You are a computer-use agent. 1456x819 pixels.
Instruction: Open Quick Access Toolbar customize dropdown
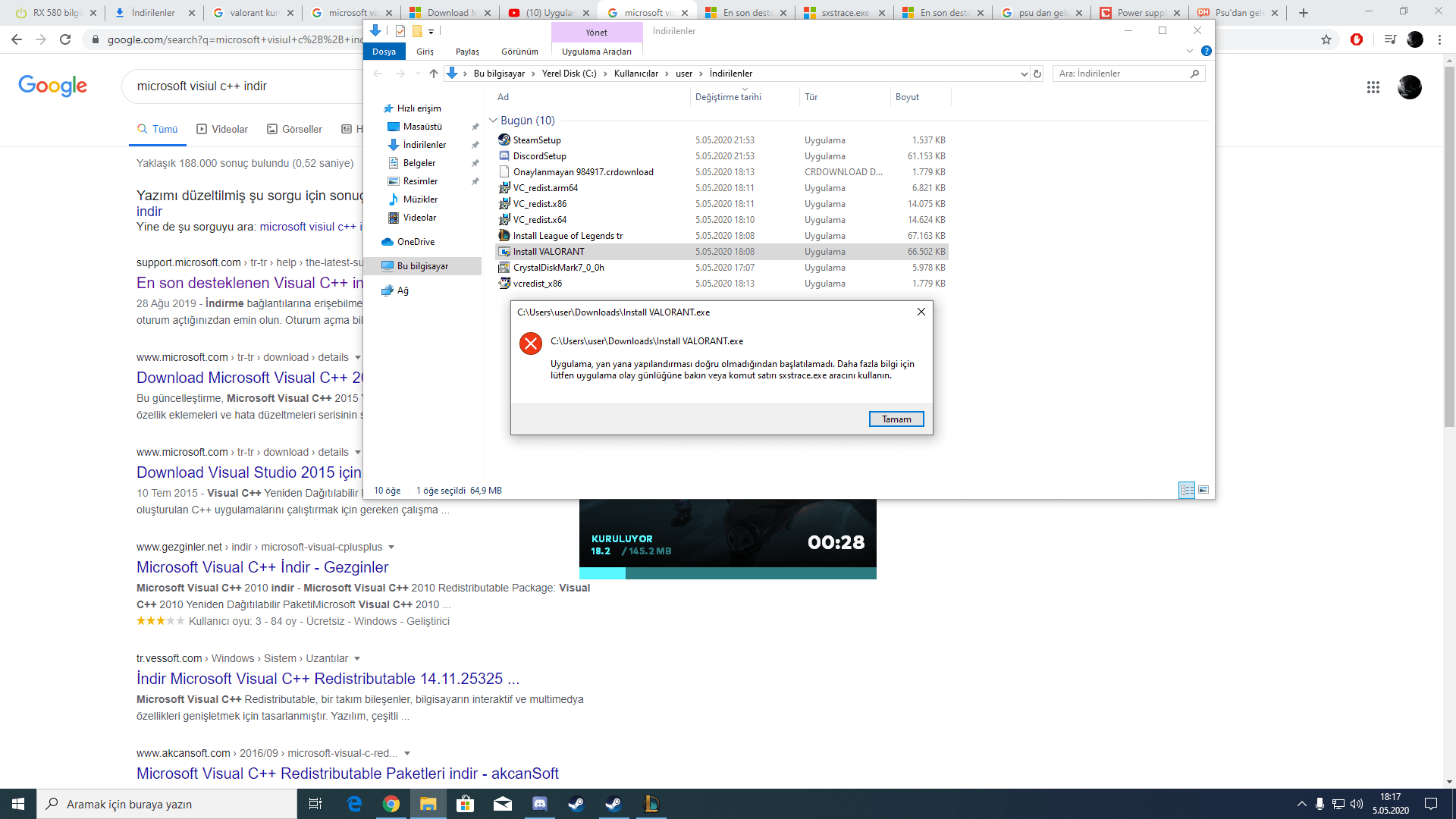[x=431, y=31]
